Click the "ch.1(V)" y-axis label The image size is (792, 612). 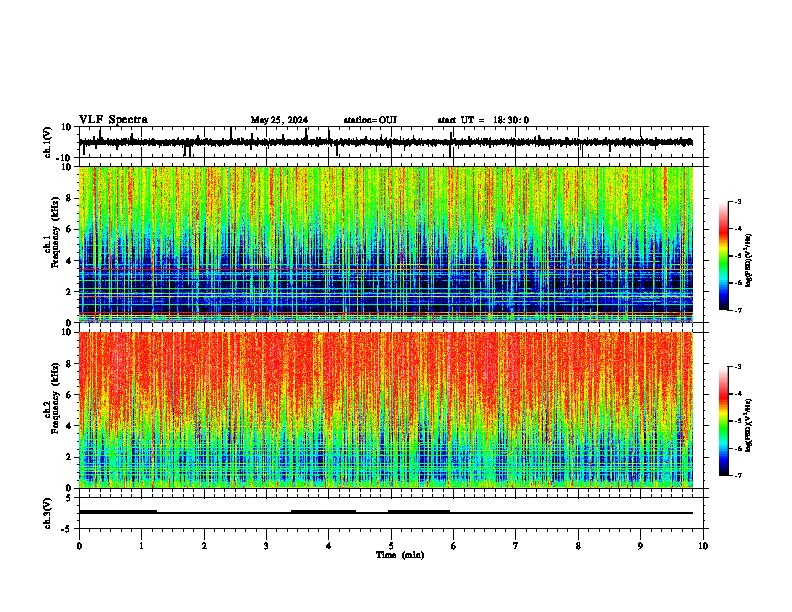[48, 142]
